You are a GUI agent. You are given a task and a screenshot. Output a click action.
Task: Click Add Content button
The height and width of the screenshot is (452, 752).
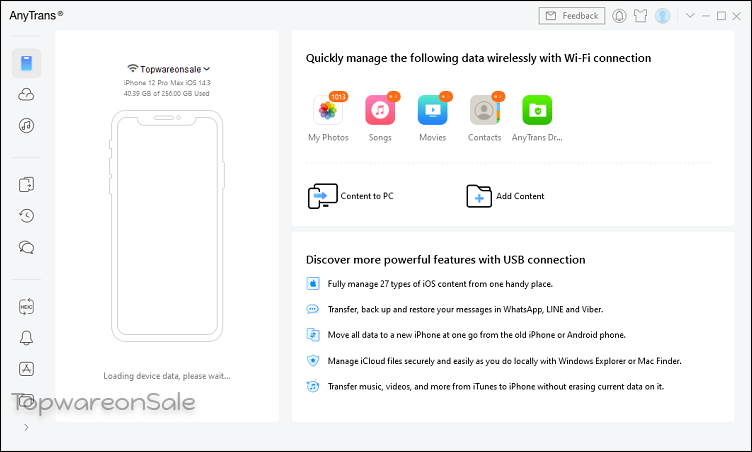click(505, 196)
